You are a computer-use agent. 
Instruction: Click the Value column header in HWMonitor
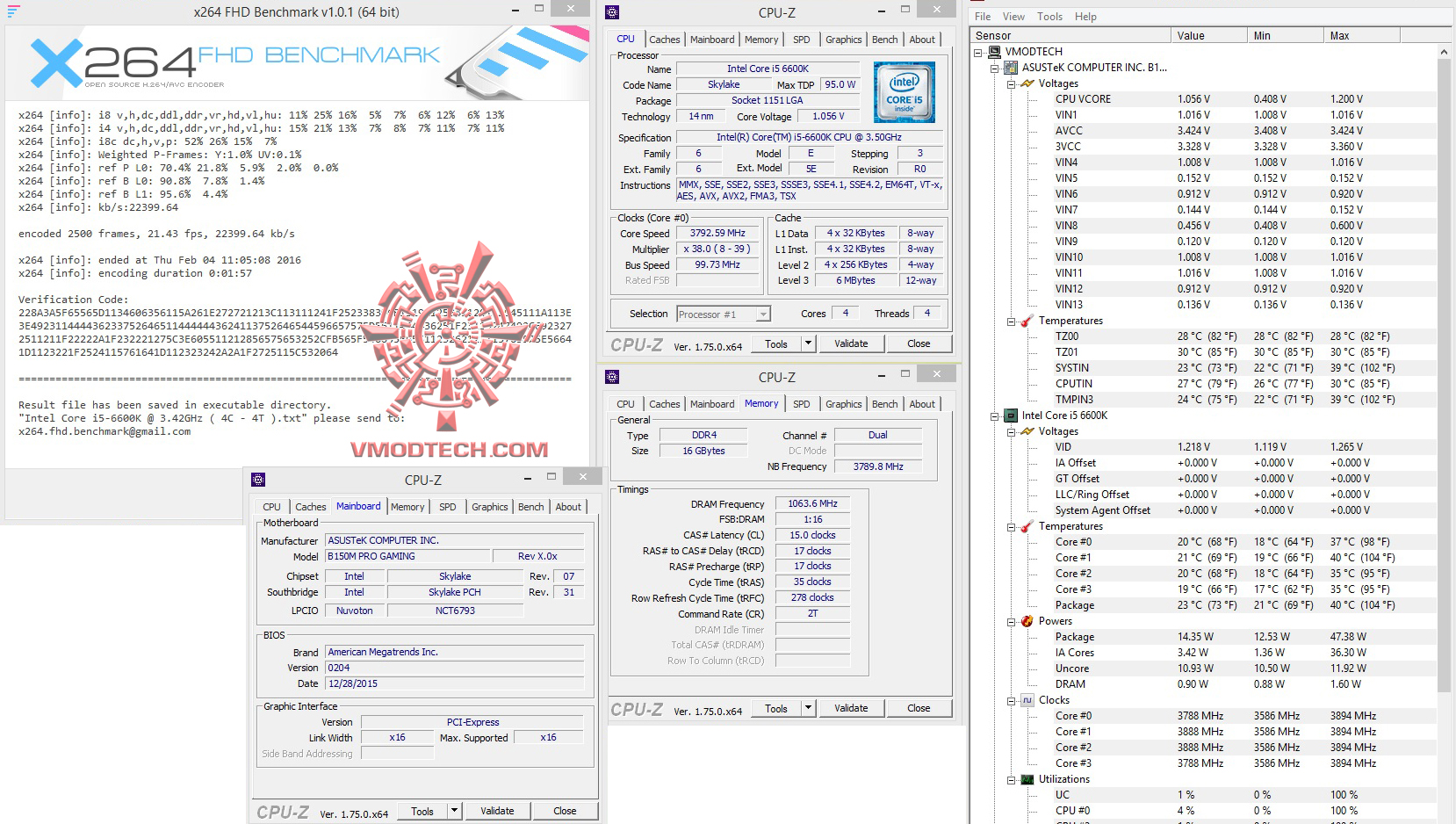tap(1208, 36)
